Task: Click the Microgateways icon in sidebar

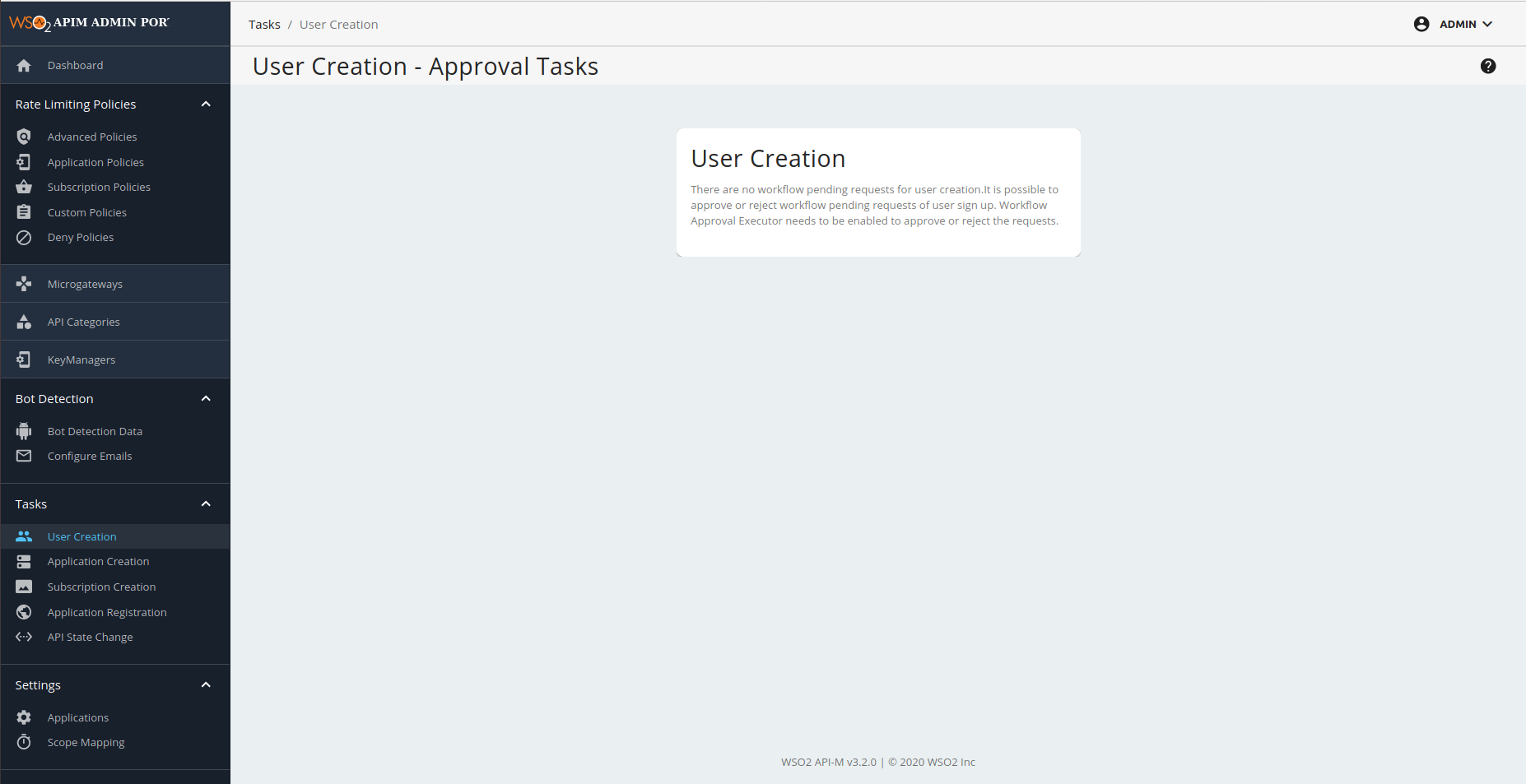Action: pyautogui.click(x=24, y=283)
